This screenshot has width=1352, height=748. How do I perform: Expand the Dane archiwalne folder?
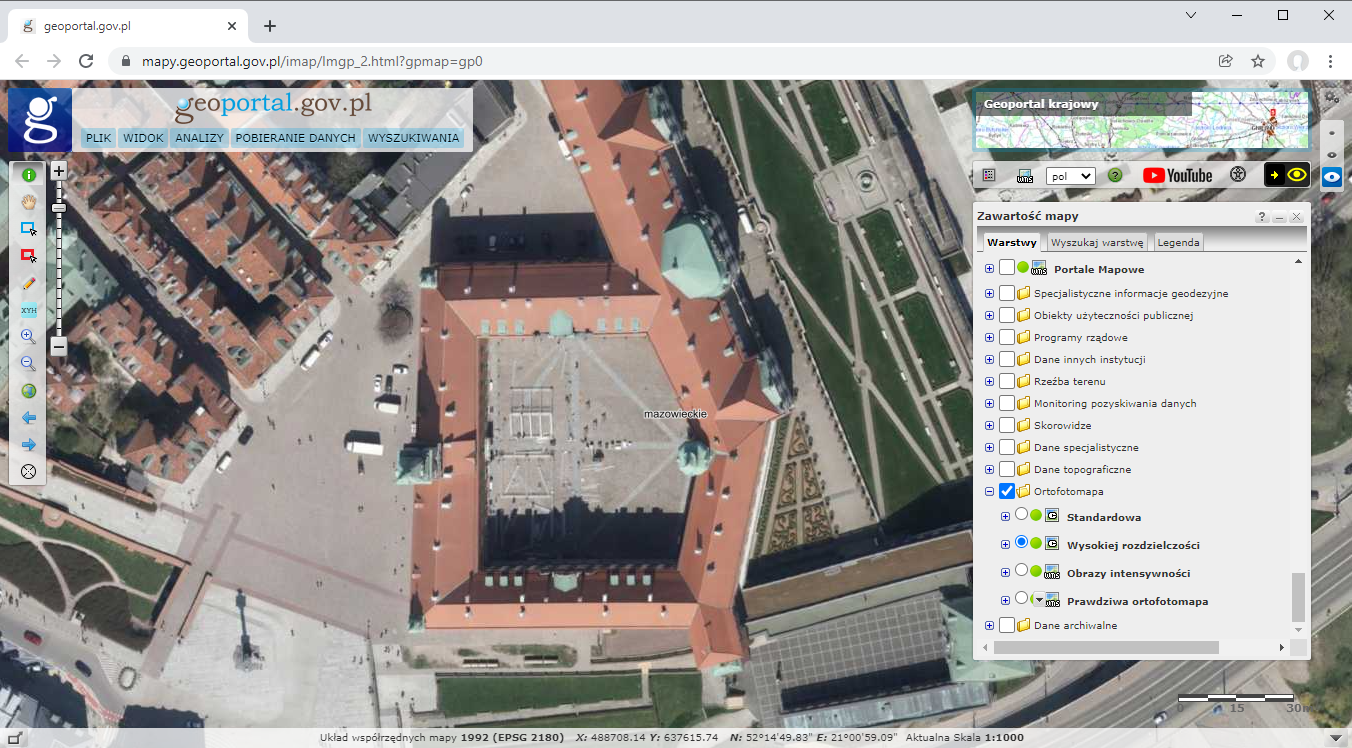coord(990,626)
